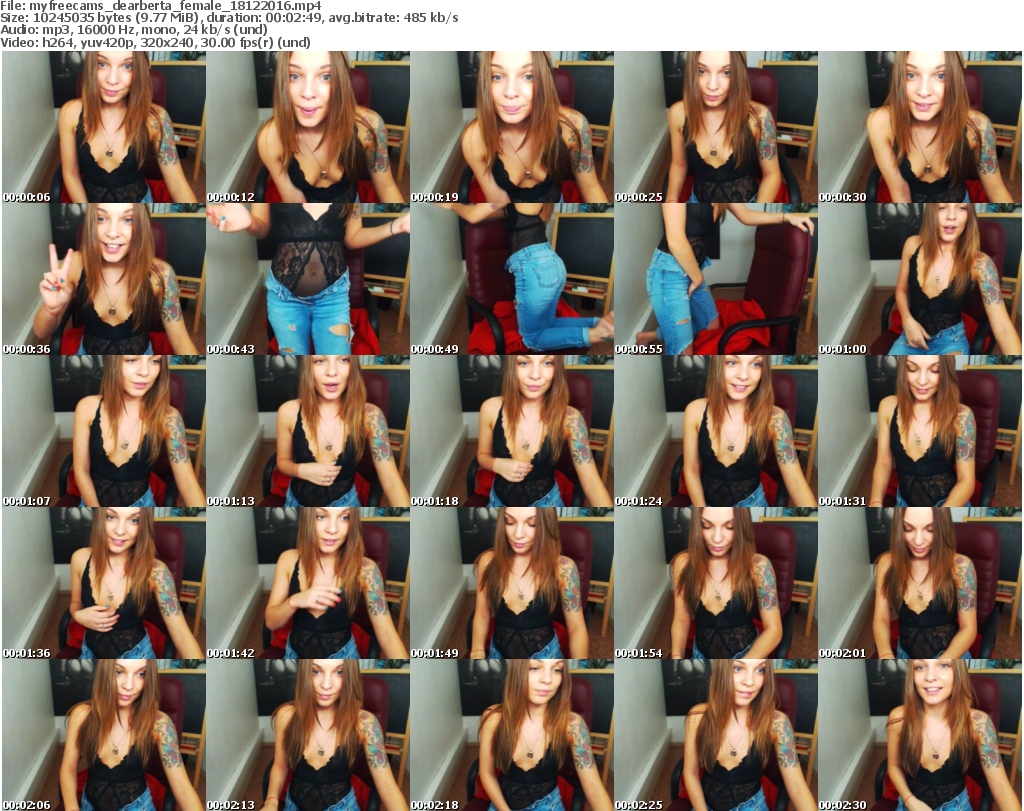Open the thumbnail stamped 00:00:19
Image resolution: width=1024 pixels, height=811 pixels.
pos(512,128)
